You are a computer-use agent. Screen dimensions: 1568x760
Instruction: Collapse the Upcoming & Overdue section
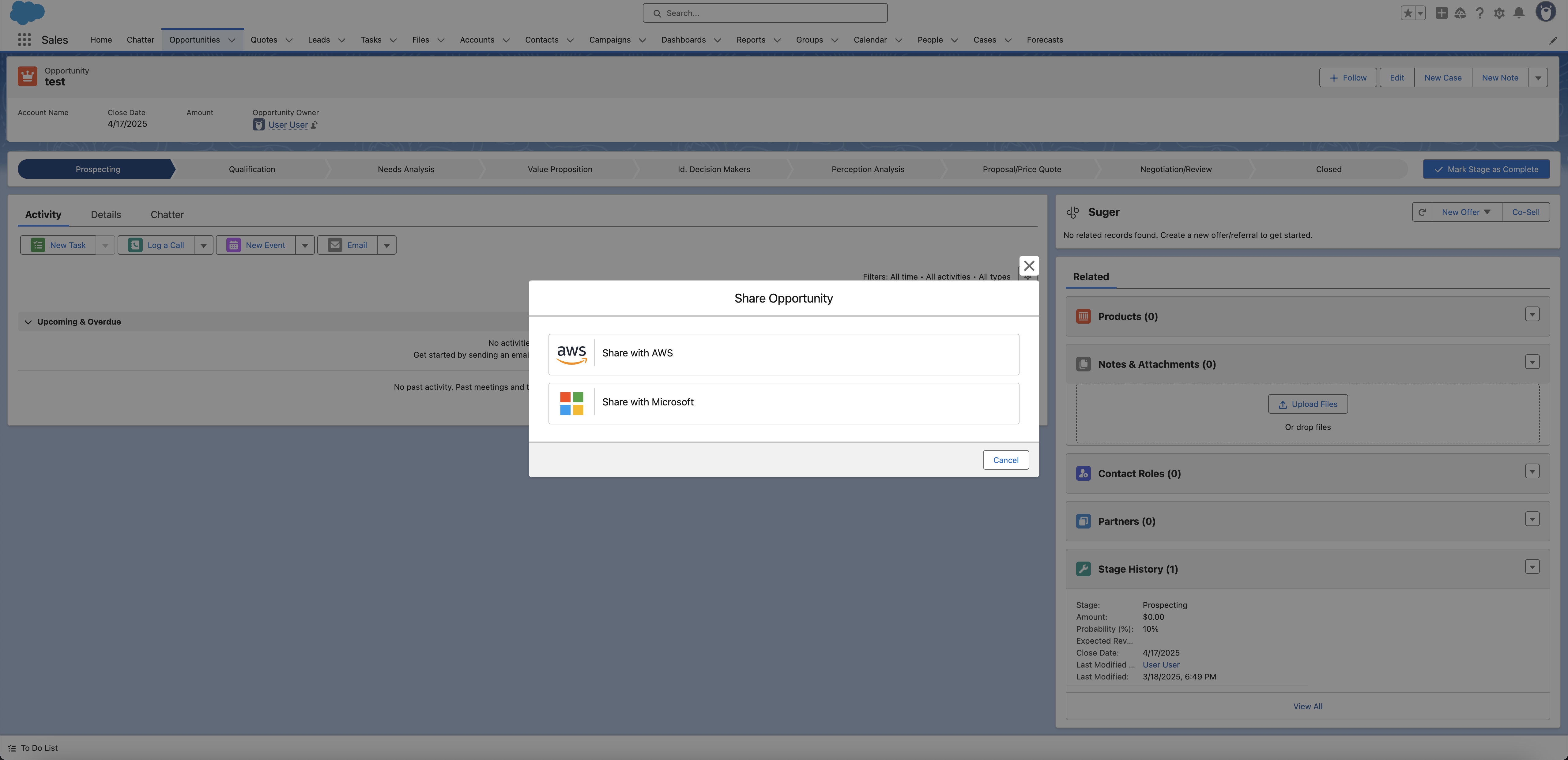(28, 322)
